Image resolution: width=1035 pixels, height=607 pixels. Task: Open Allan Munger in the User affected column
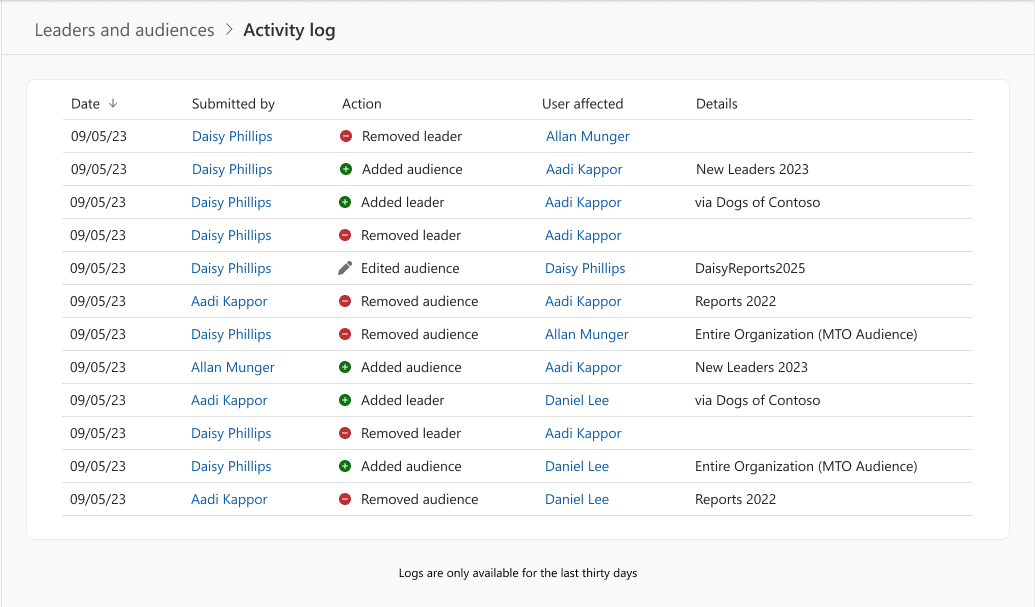pos(587,136)
